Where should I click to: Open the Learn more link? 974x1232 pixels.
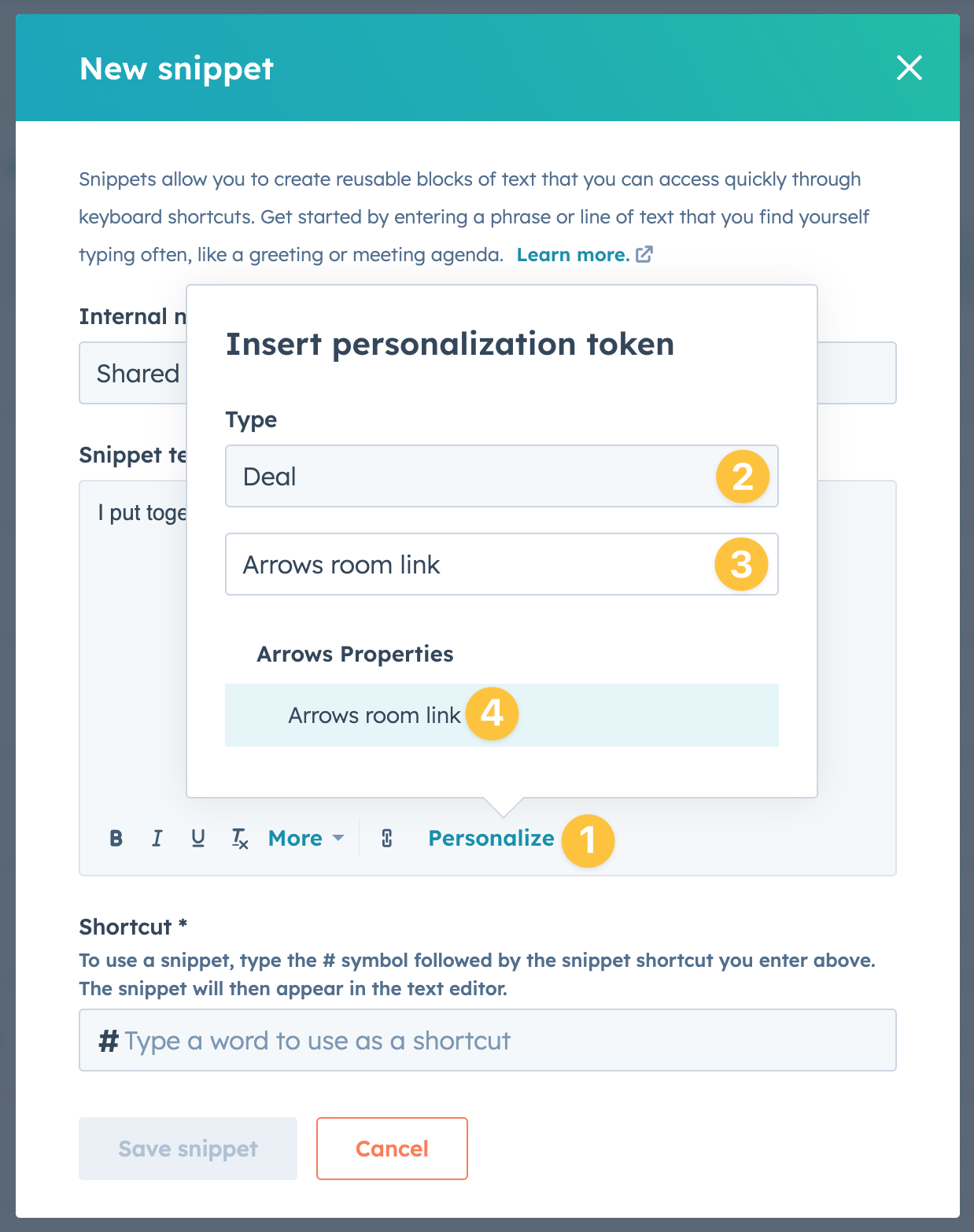(x=573, y=255)
